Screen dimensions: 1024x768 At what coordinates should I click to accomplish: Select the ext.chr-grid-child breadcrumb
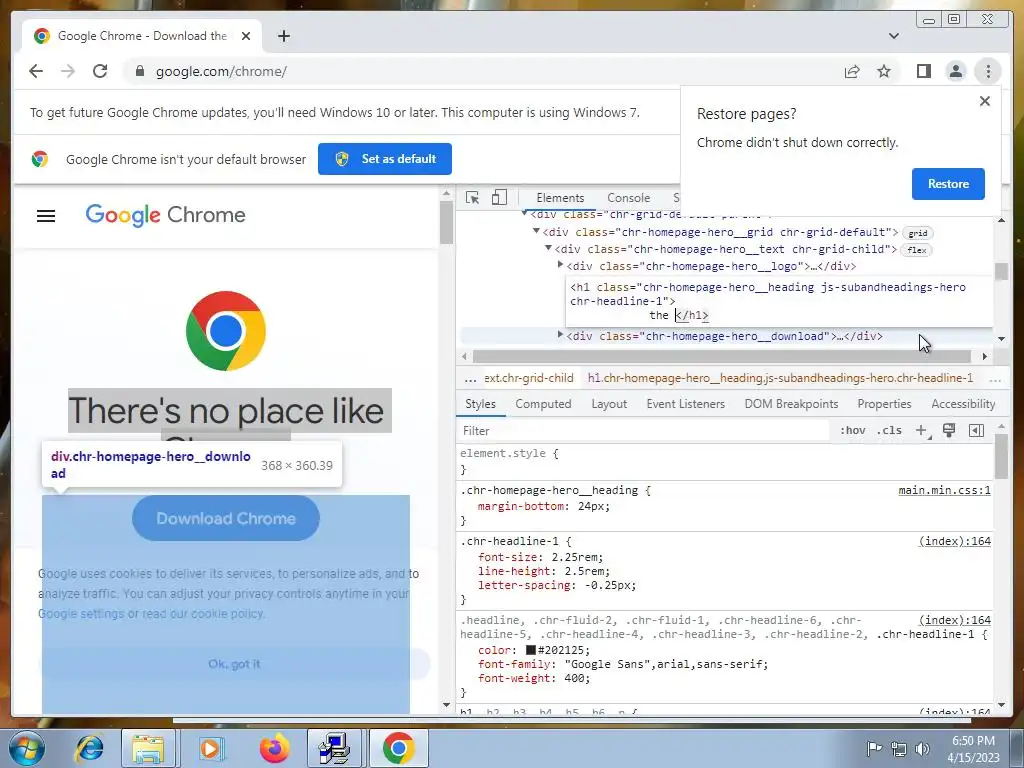pos(528,378)
